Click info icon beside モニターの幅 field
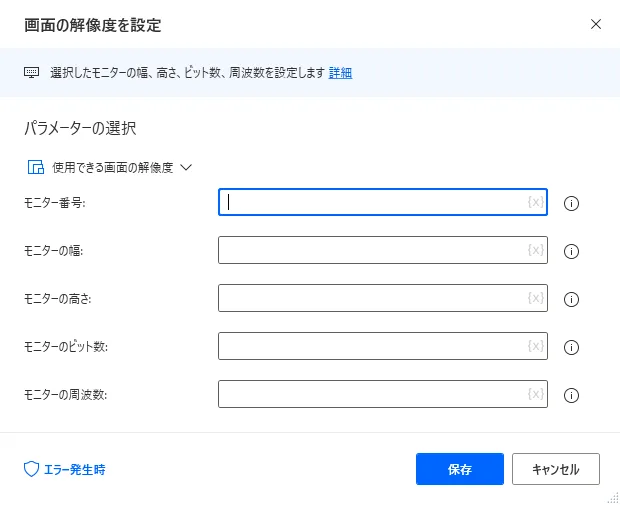620x505 pixels. pyautogui.click(x=572, y=251)
